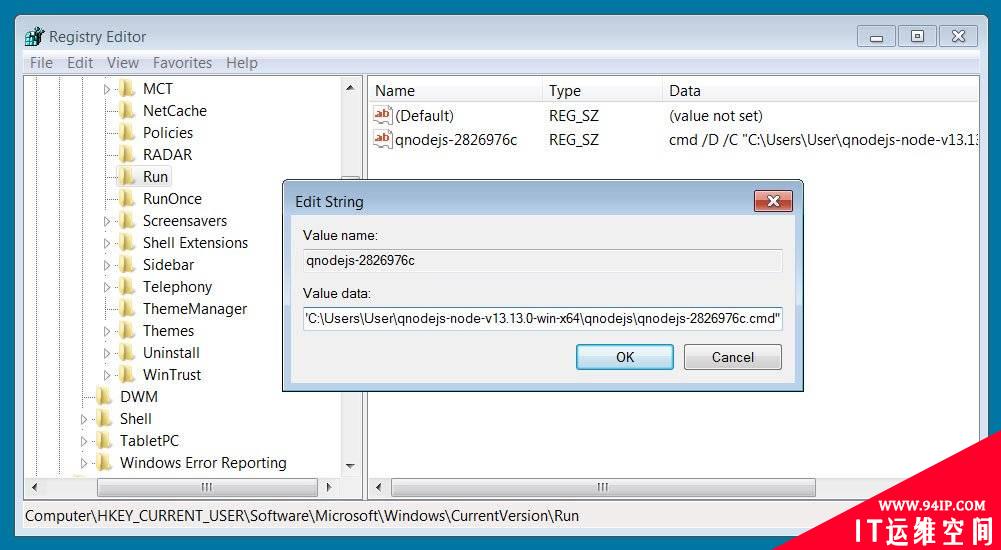Click the "(value not set)" data cell
This screenshot has width=1001, height=550.
point(716,116)
